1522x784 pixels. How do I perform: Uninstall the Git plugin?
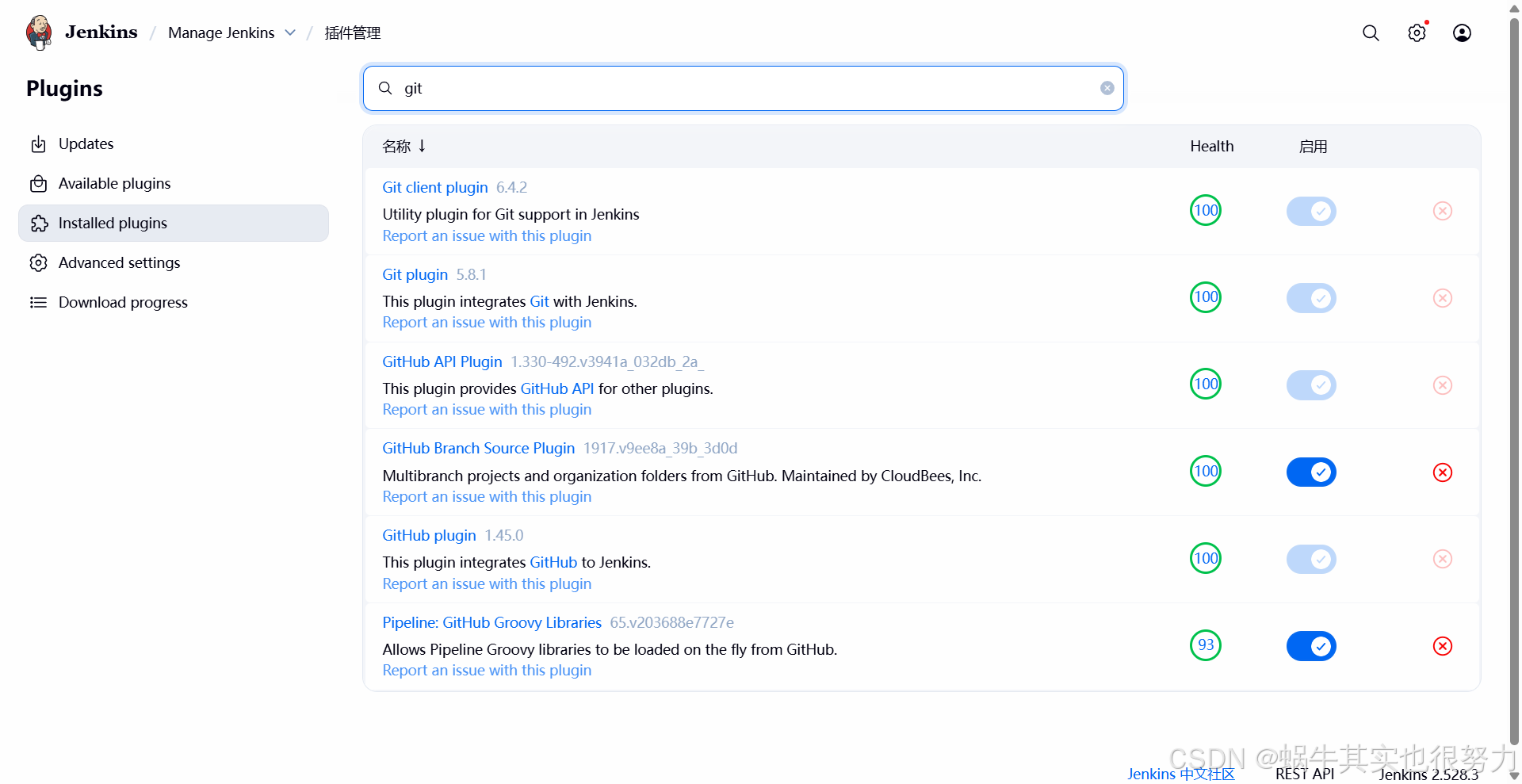(x=1443, y=298)
